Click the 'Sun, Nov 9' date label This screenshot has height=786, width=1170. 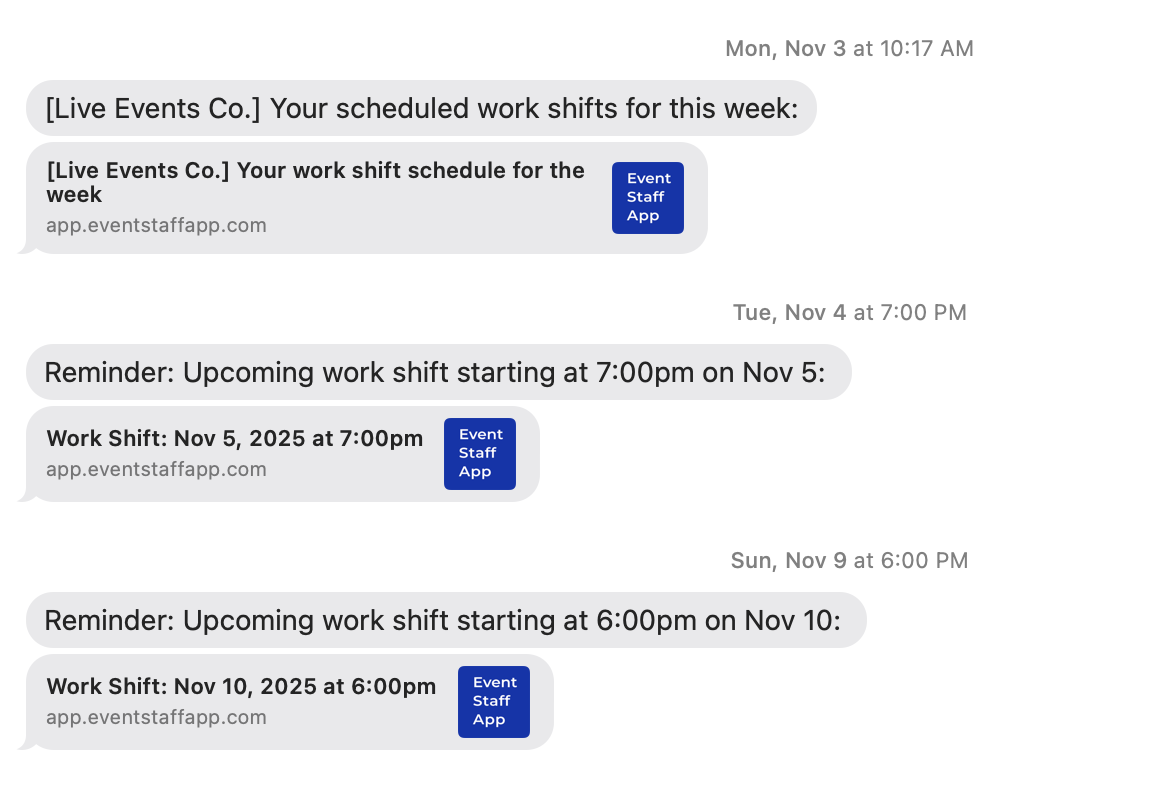pyautogui.click(x=788, y=560)
